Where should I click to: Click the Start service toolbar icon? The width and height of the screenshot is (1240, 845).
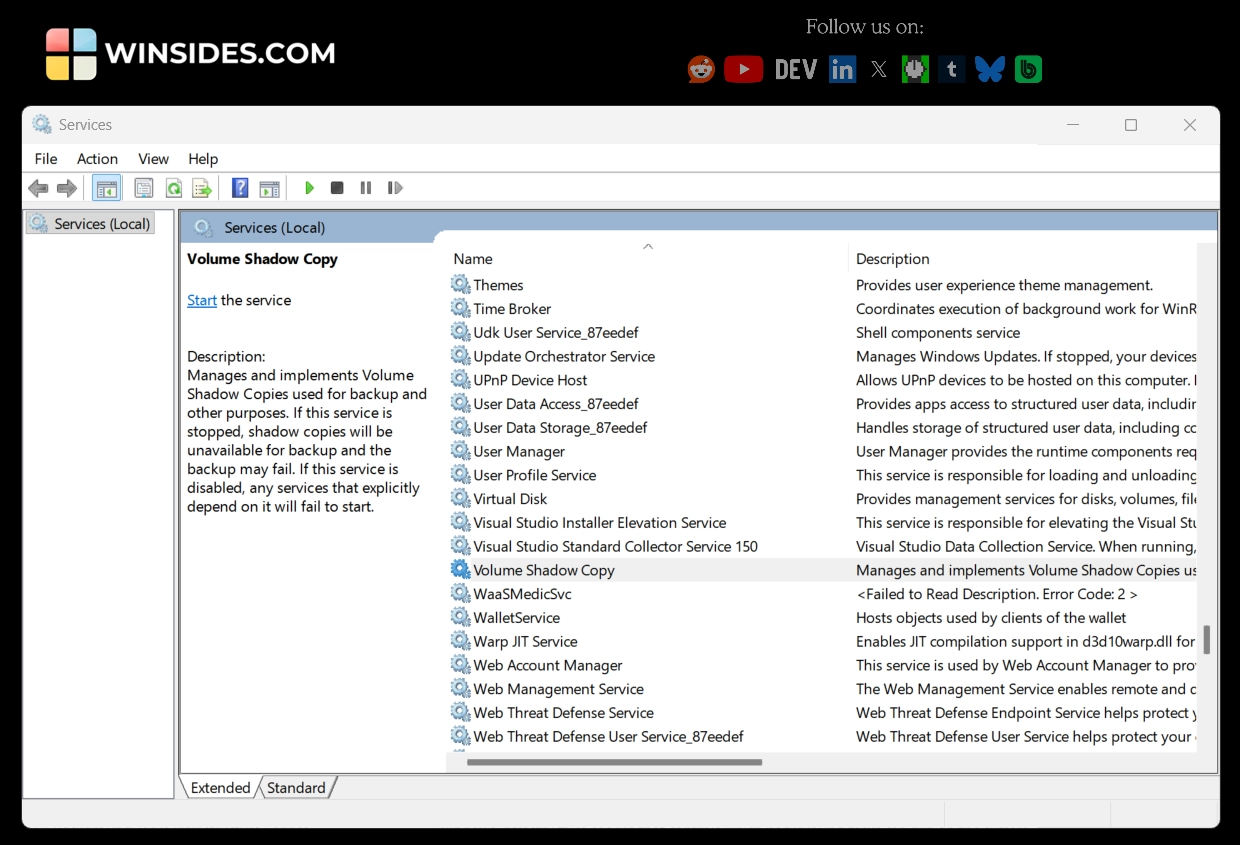coord(309,187)
